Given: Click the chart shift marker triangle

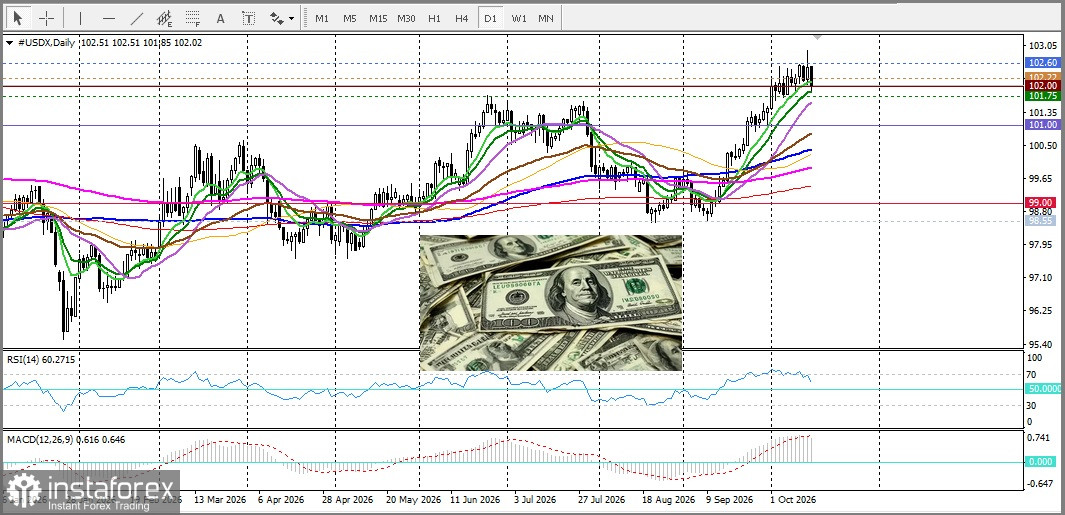Looking at the screenshot, I should [x=817, y=36].
